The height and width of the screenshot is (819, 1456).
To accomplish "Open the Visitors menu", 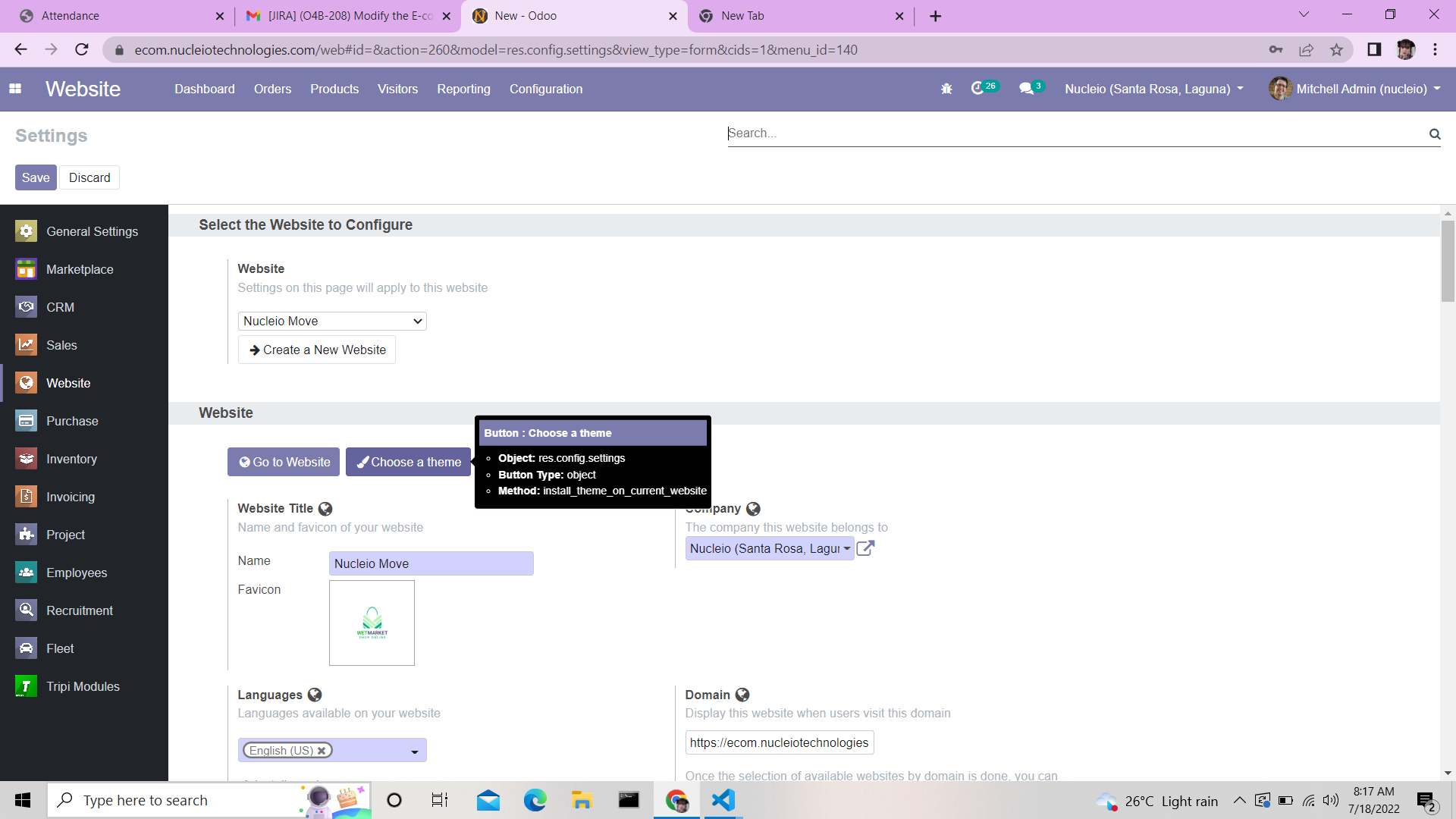I will 397,89.
